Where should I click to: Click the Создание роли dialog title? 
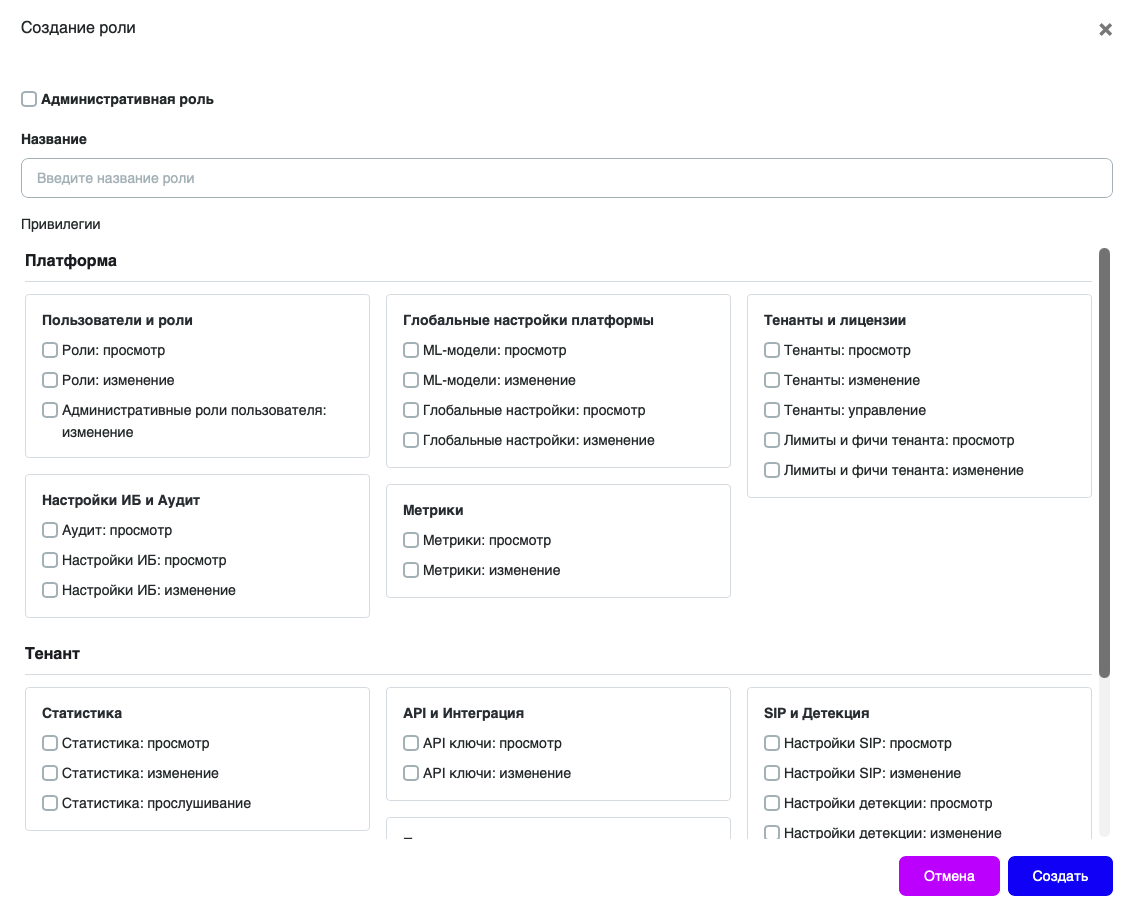(78, 27)
